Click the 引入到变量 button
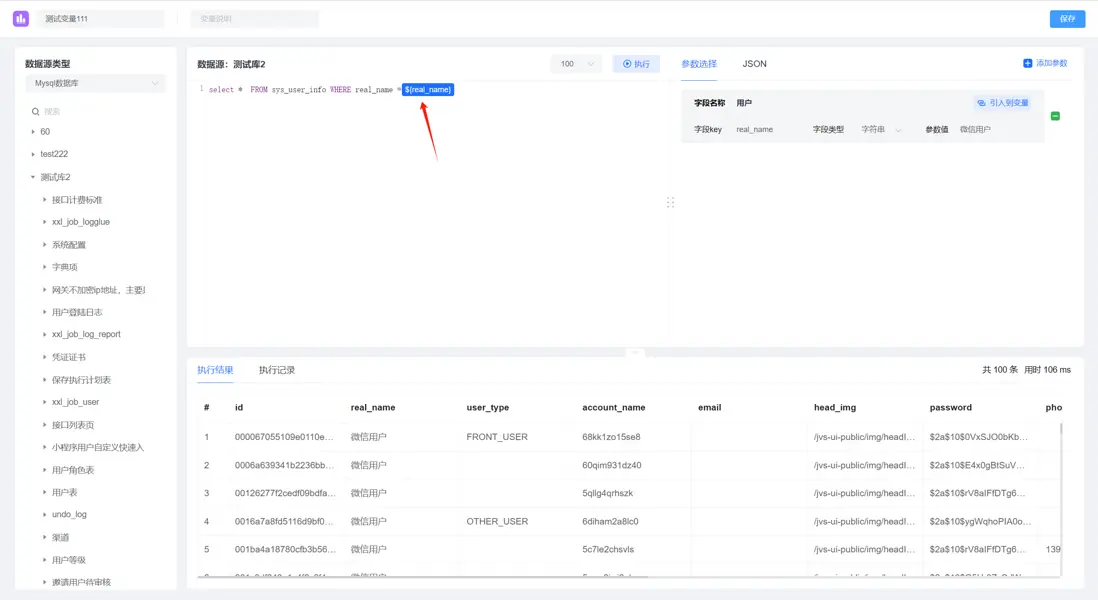The height and width of the screenshot is (600, 1098). coord(1003,103)
